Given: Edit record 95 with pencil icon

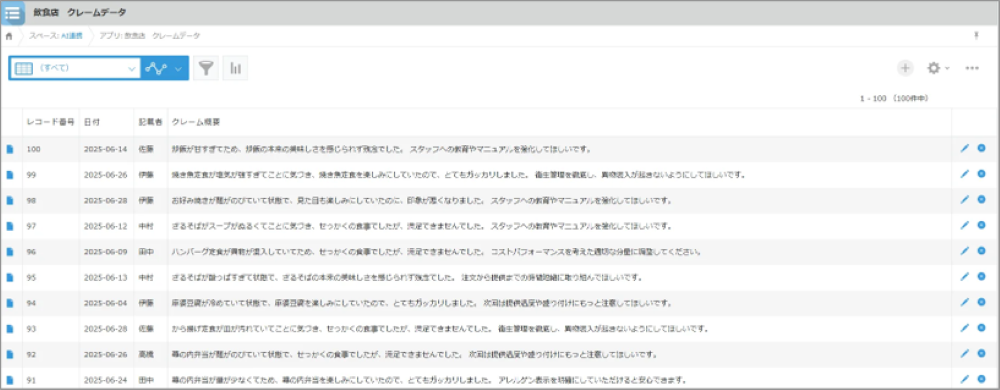Looking at the screenshot, I should (x=964, y=277).
